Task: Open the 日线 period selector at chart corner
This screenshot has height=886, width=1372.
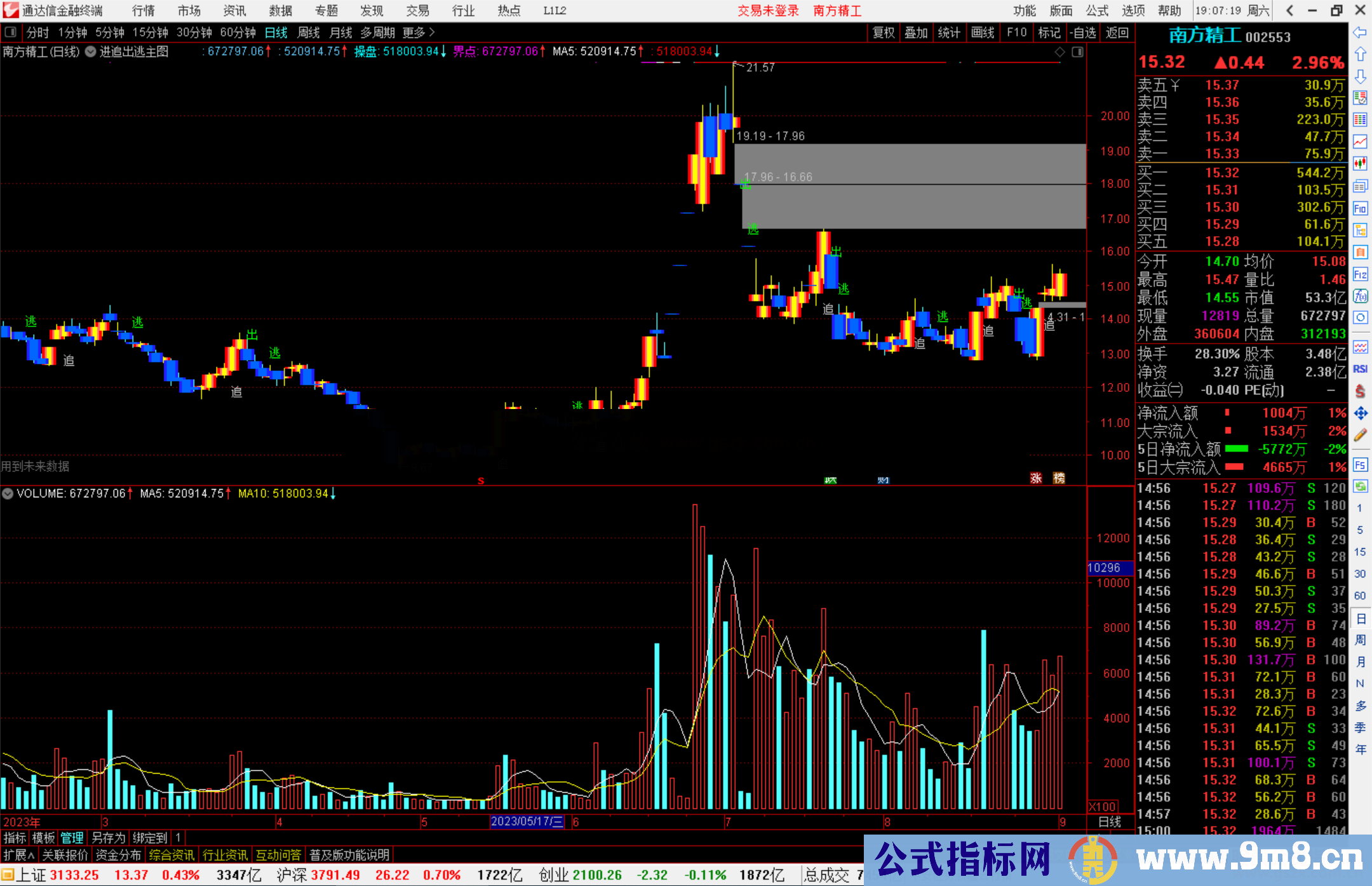Action: [1110, 822]
